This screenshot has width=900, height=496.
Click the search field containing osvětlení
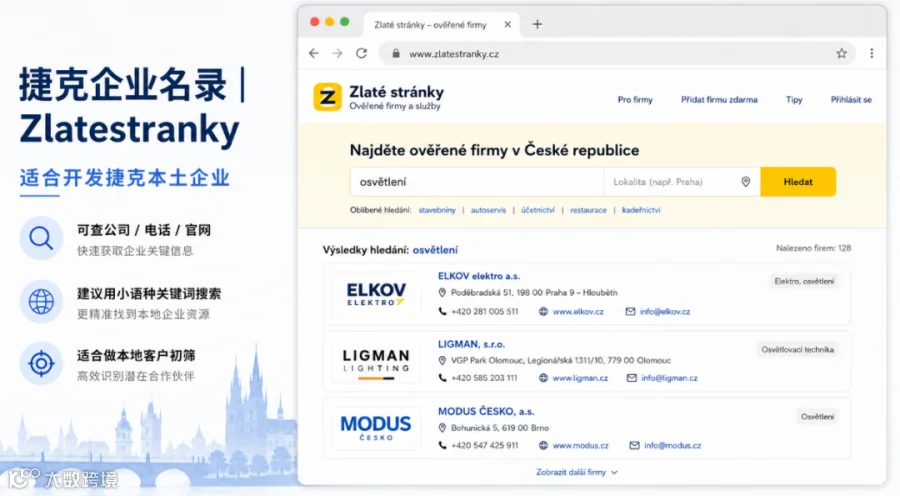477,182
